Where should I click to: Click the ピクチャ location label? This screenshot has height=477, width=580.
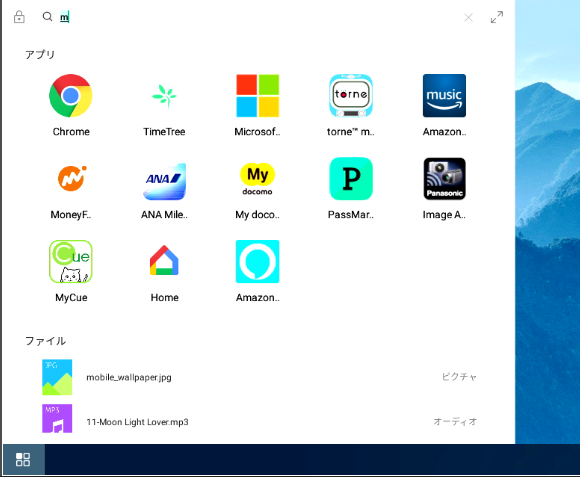[x=459, y=377]
